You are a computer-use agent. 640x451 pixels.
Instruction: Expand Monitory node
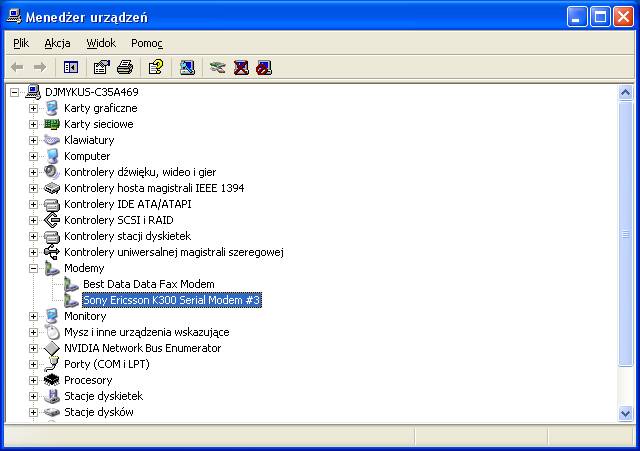point(33,316)
